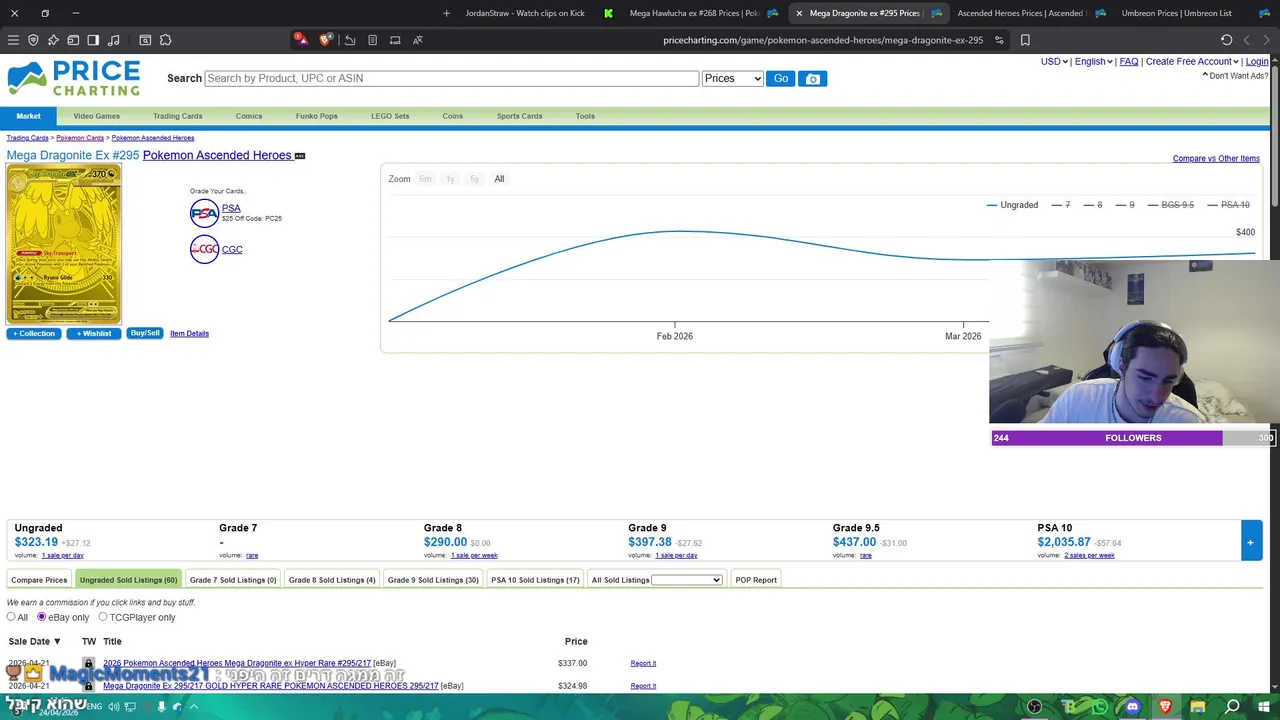The width and height of the screenshot is (1280, 720).
Task: Select Ungraded Sold Listings (60) tab
Action: (x=128, y=580)
